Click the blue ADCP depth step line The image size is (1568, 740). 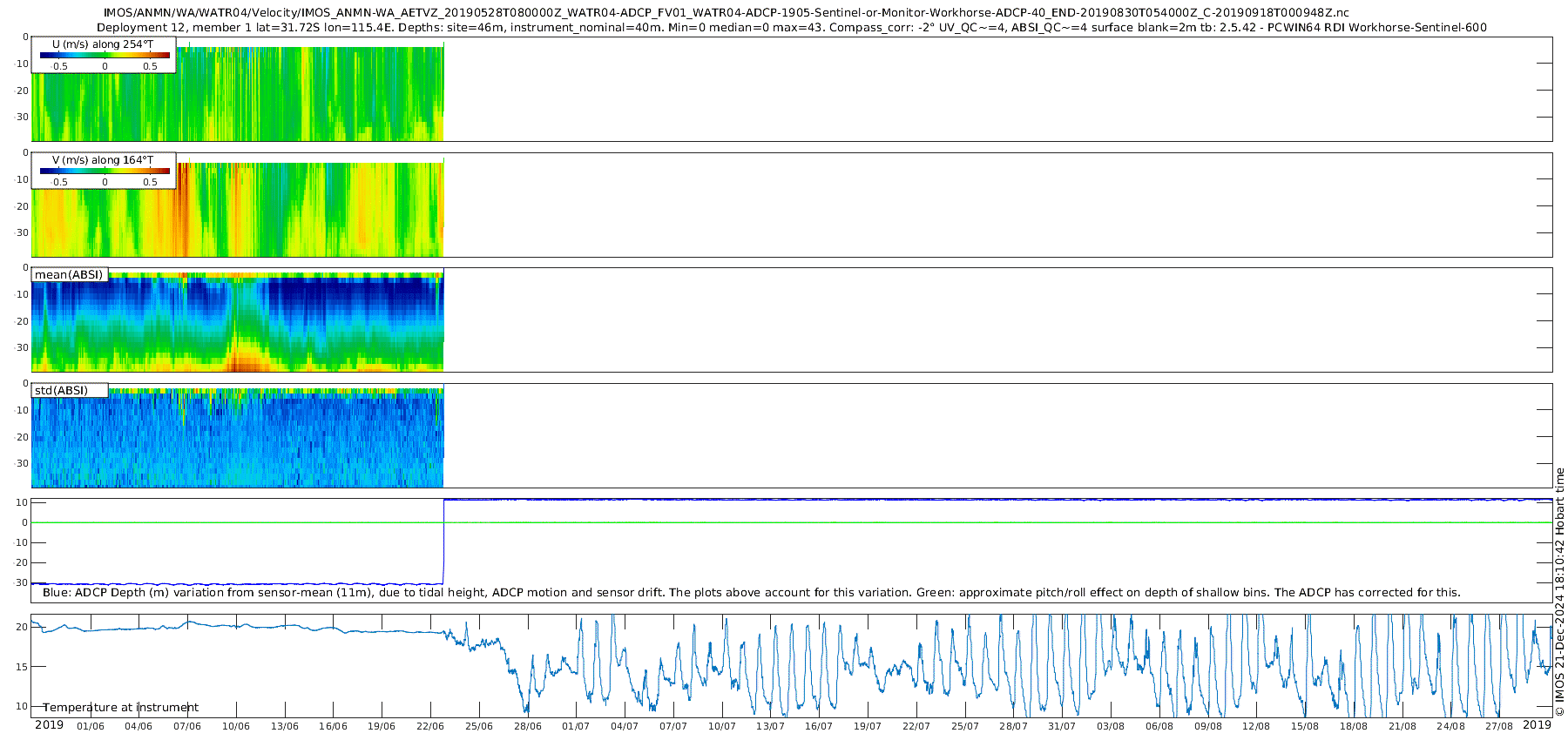click(443, 542)
